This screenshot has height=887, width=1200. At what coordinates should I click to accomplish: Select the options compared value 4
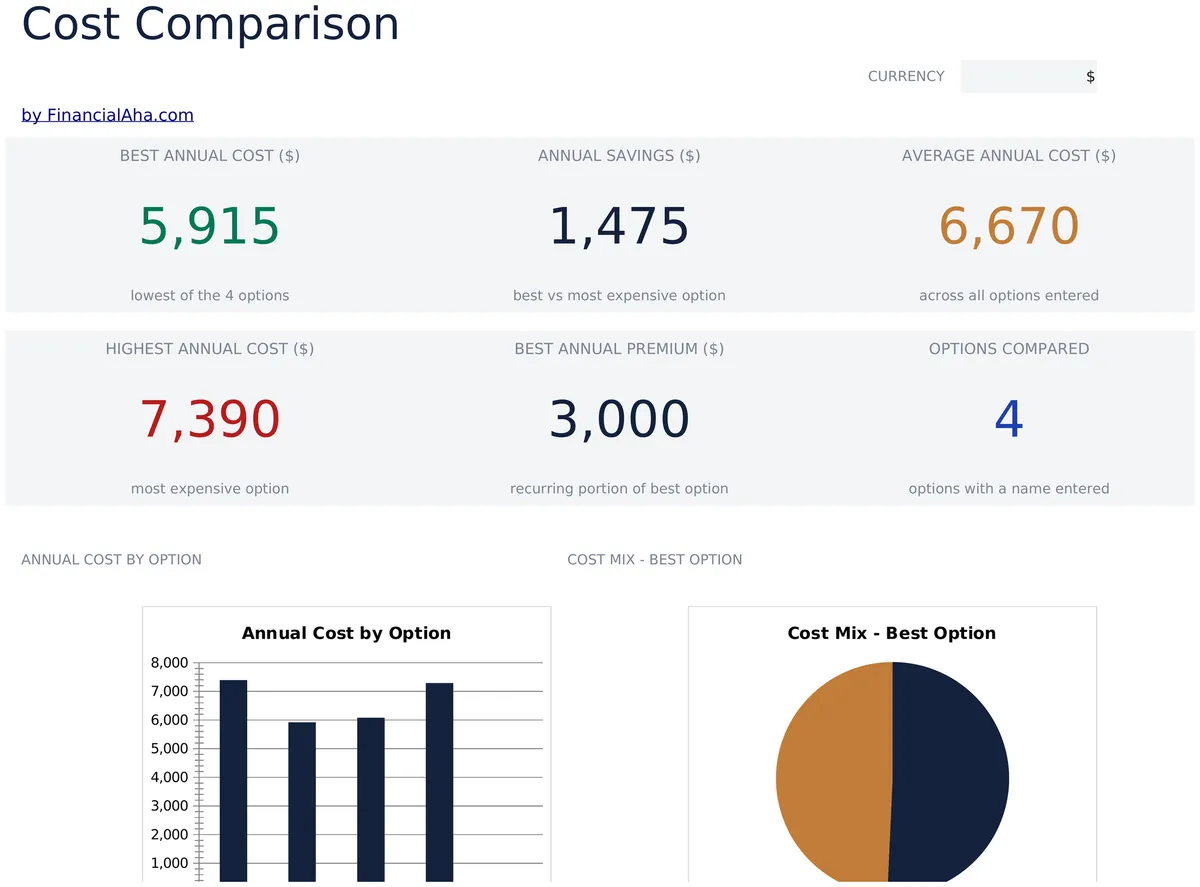click(x=1009, y=419)
